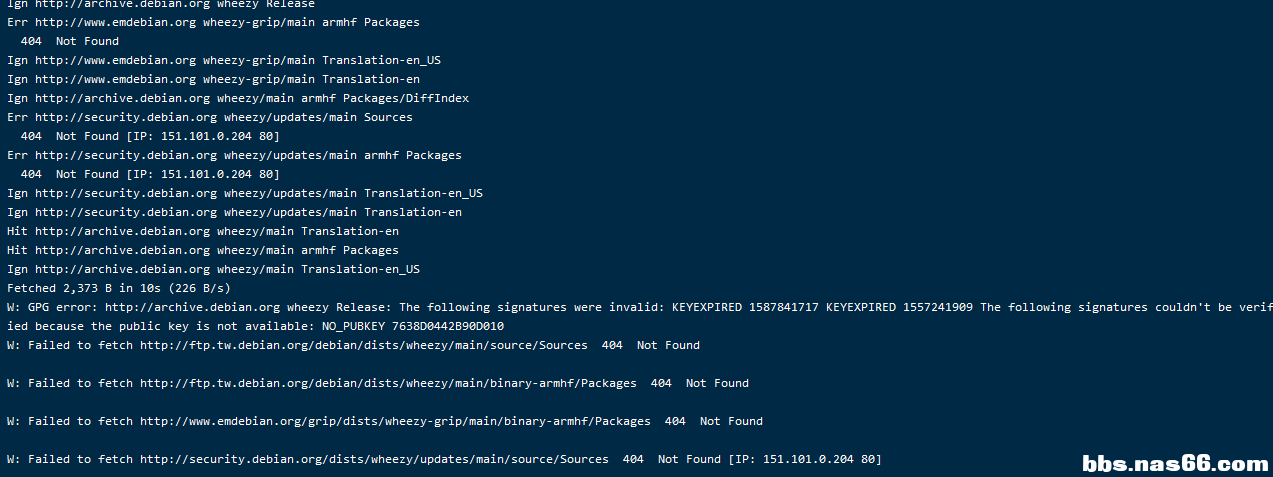Click the Ign emdebian wheezy-grip Translation-en_US line
Viewport: 1273px width, 477px height.
(x=224, y=60)
